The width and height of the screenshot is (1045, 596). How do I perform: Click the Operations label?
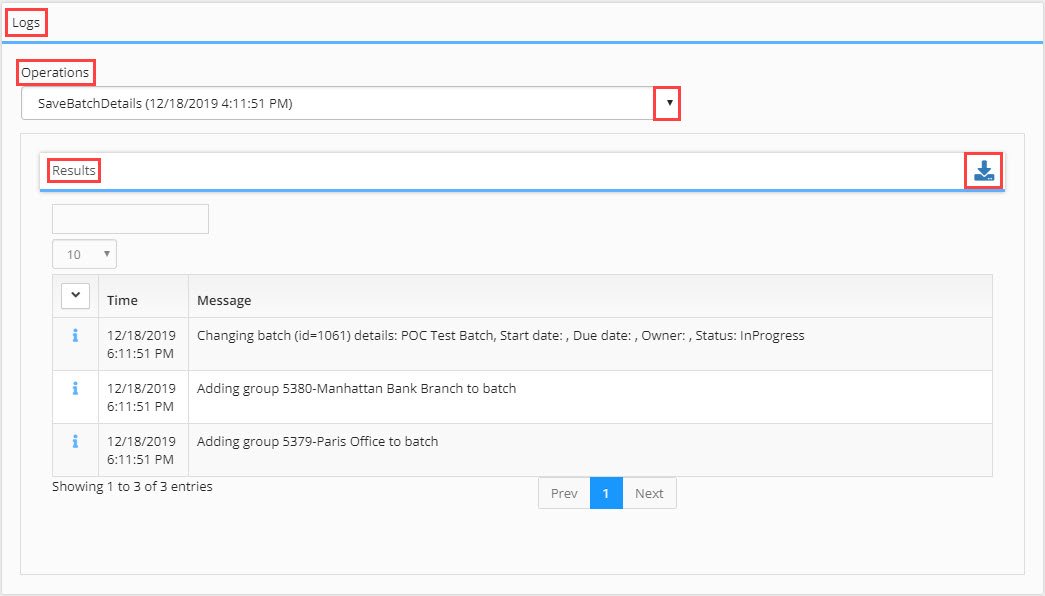click(x=55, y=72)
